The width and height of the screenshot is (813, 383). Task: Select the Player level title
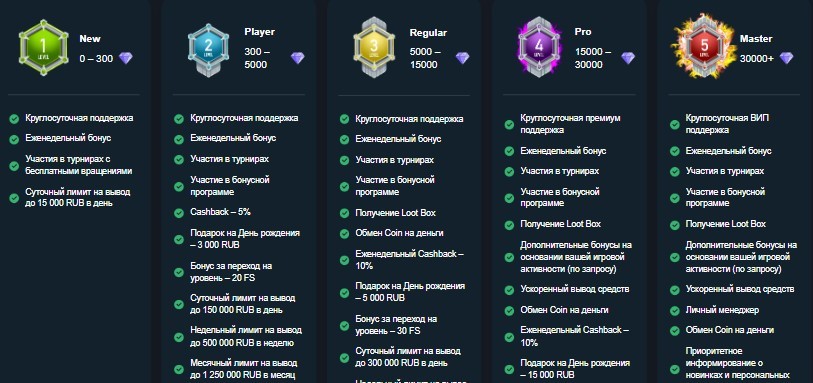pyautogui.click(x=260, y=32)
